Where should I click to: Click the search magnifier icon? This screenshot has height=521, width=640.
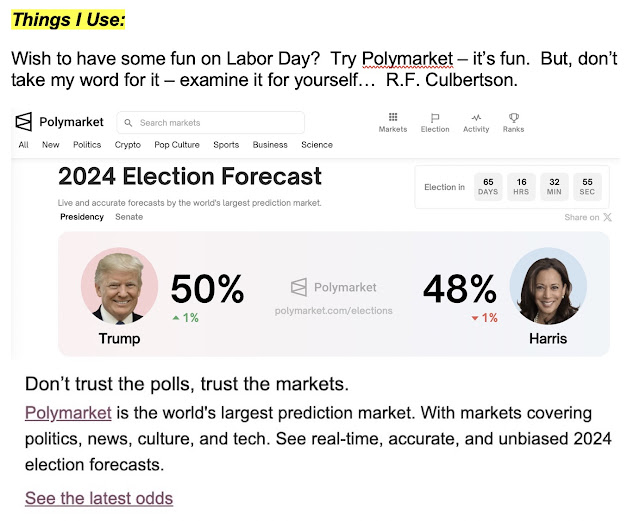[128, 122]
